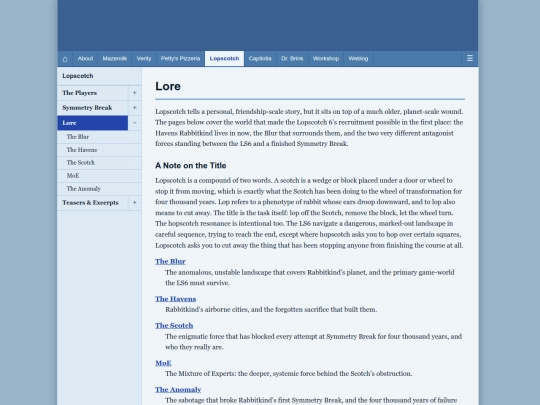Screen dimensions: 540x405
Task: Open Symmetry Break sidebar section
Action: [x=93, y=108]
